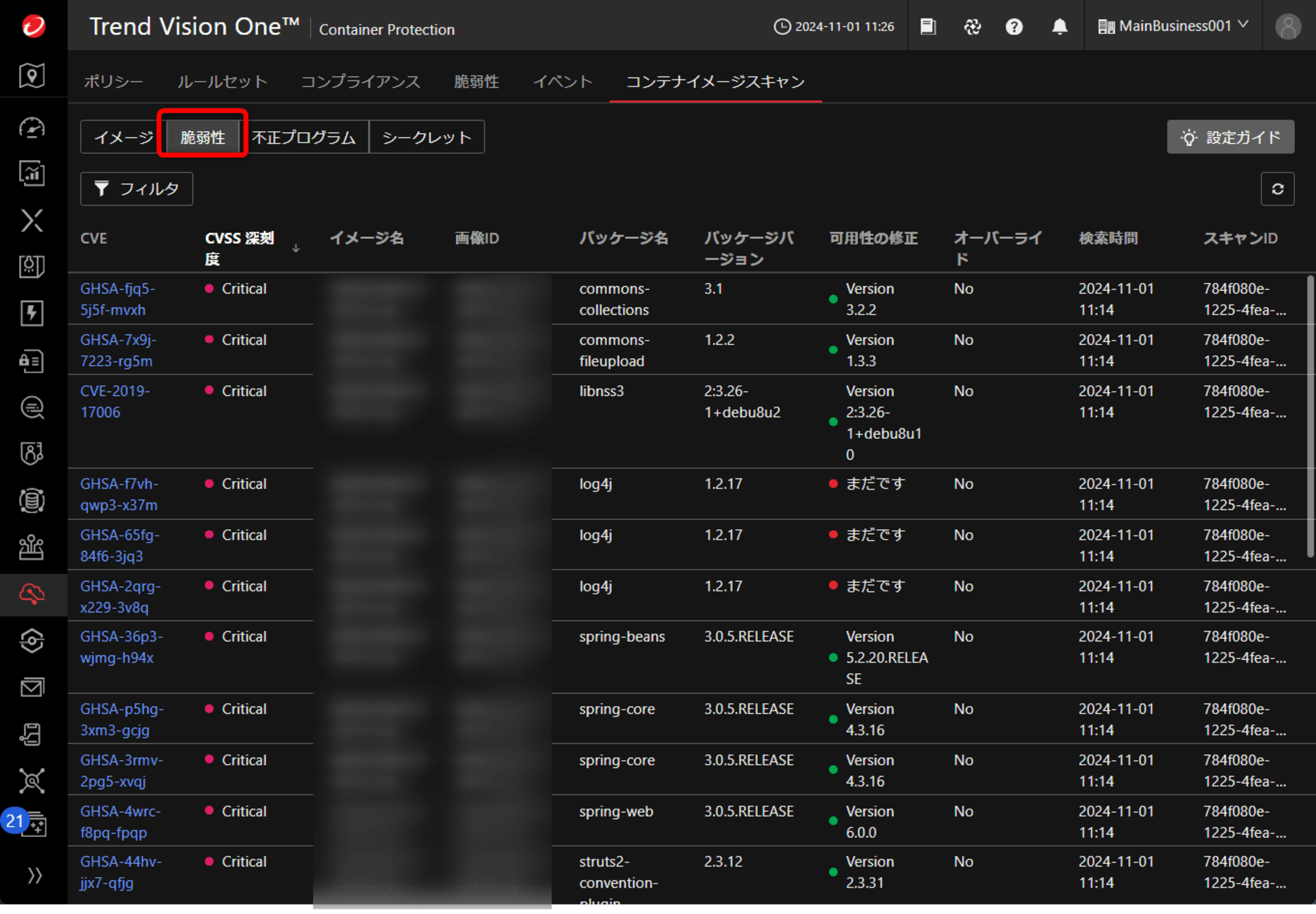The image size is (1316, 914).
Task: Click the refresh icon above the table
Action: coord(1277,189)
